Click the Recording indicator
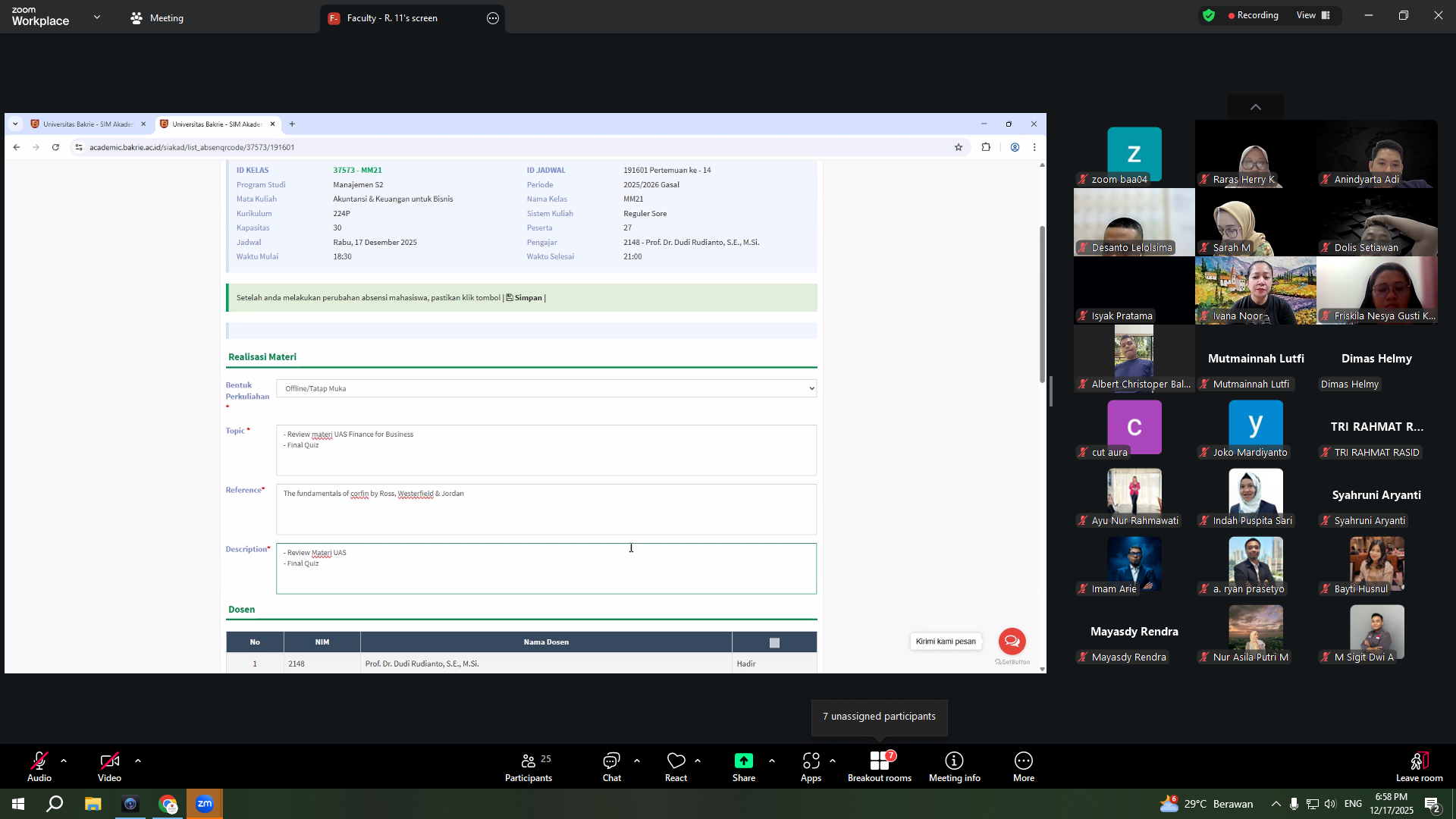Screen dimensions: 1456x819 coord(1253,15)
